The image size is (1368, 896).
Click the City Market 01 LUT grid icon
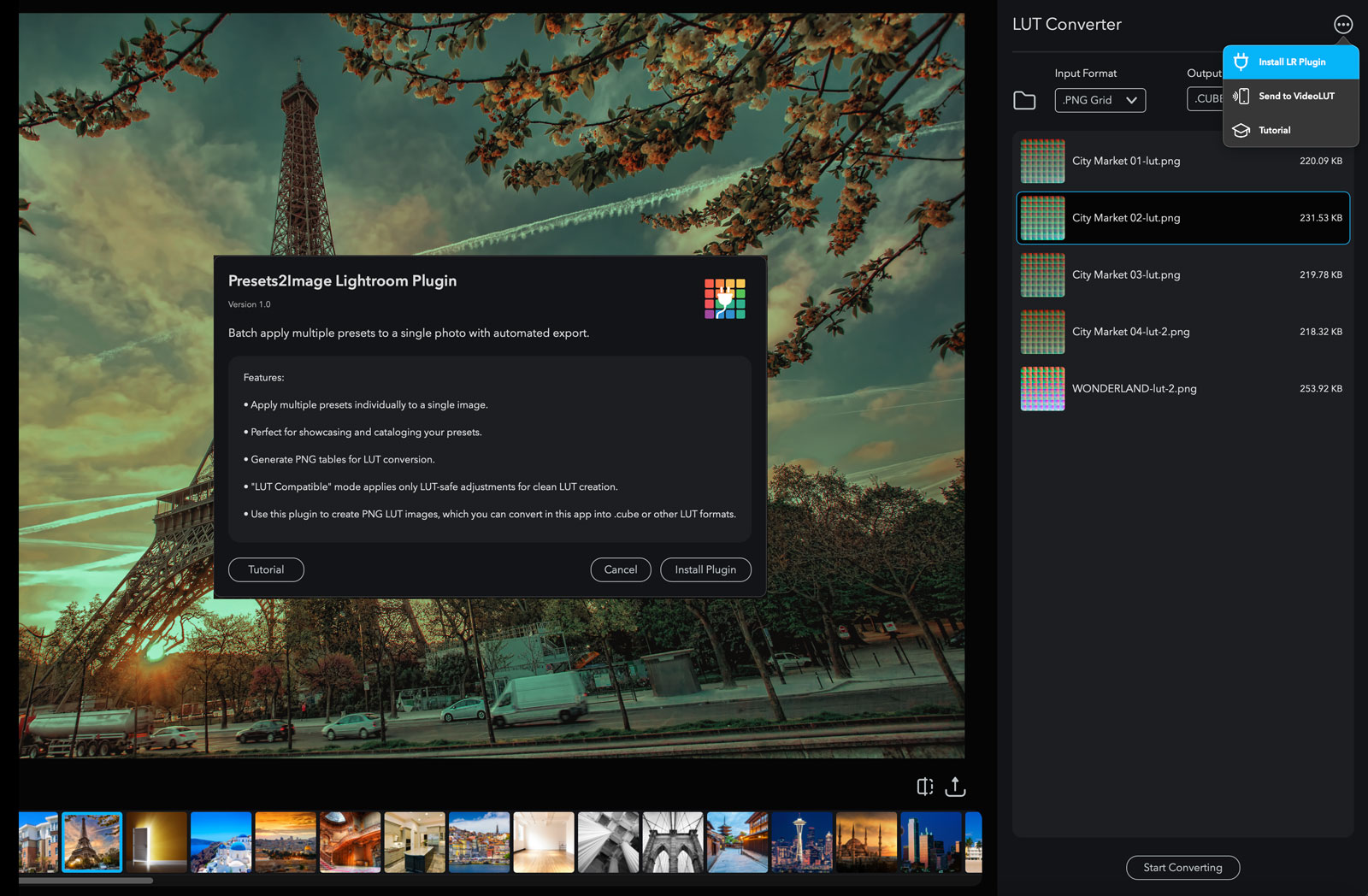point(1042,161)
